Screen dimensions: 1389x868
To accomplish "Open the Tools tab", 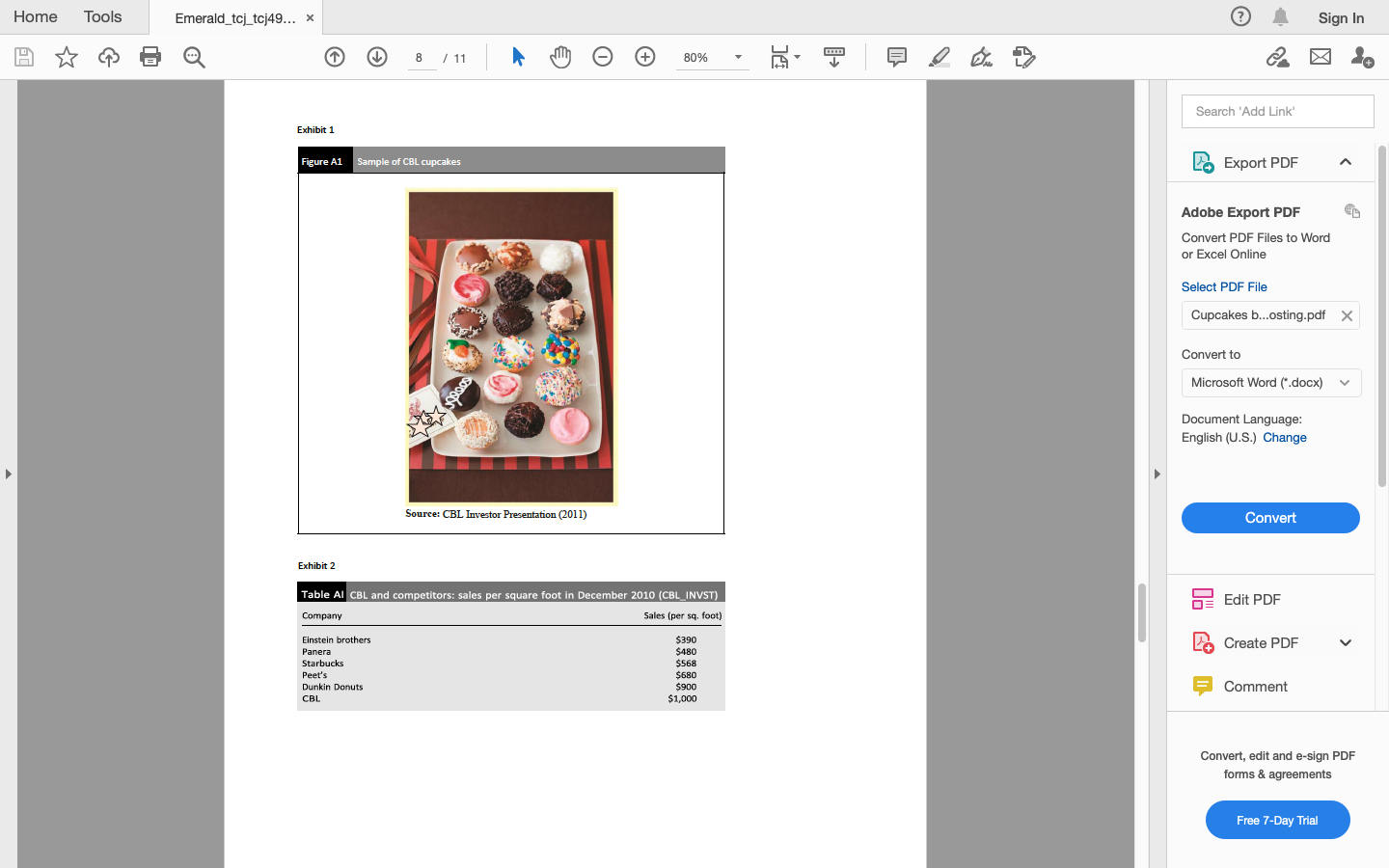I will tap(101, 16).
